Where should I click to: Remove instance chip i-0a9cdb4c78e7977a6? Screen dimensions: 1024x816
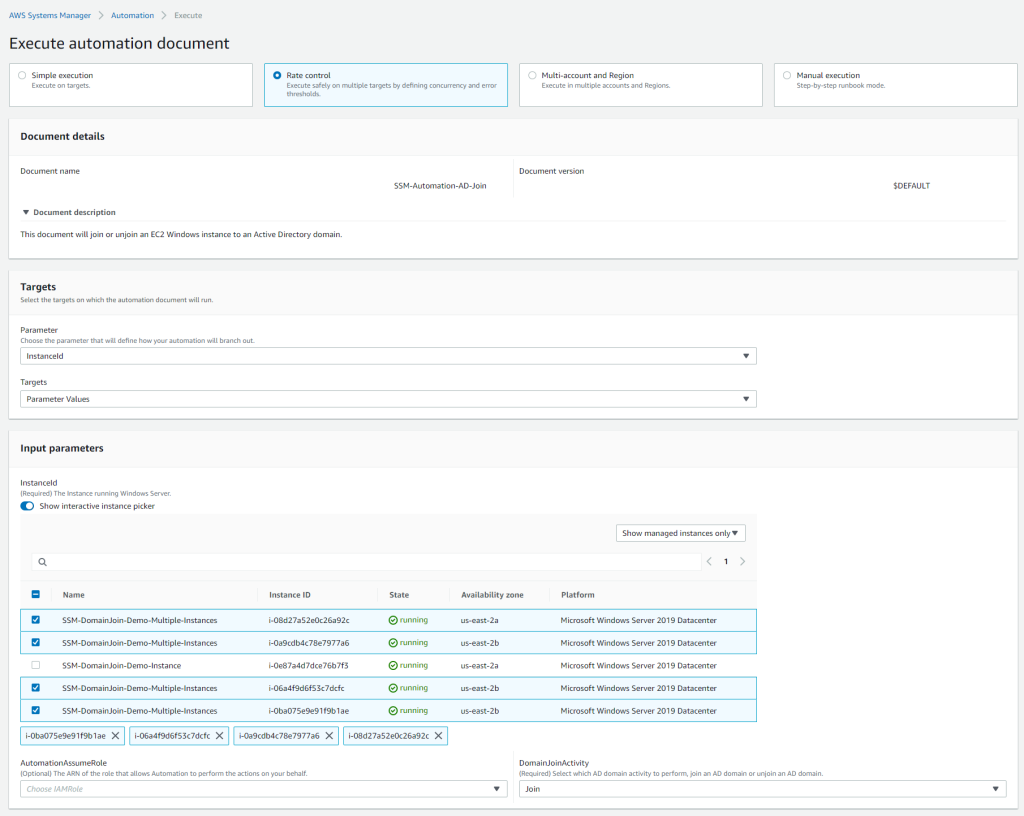coord(330,735)
